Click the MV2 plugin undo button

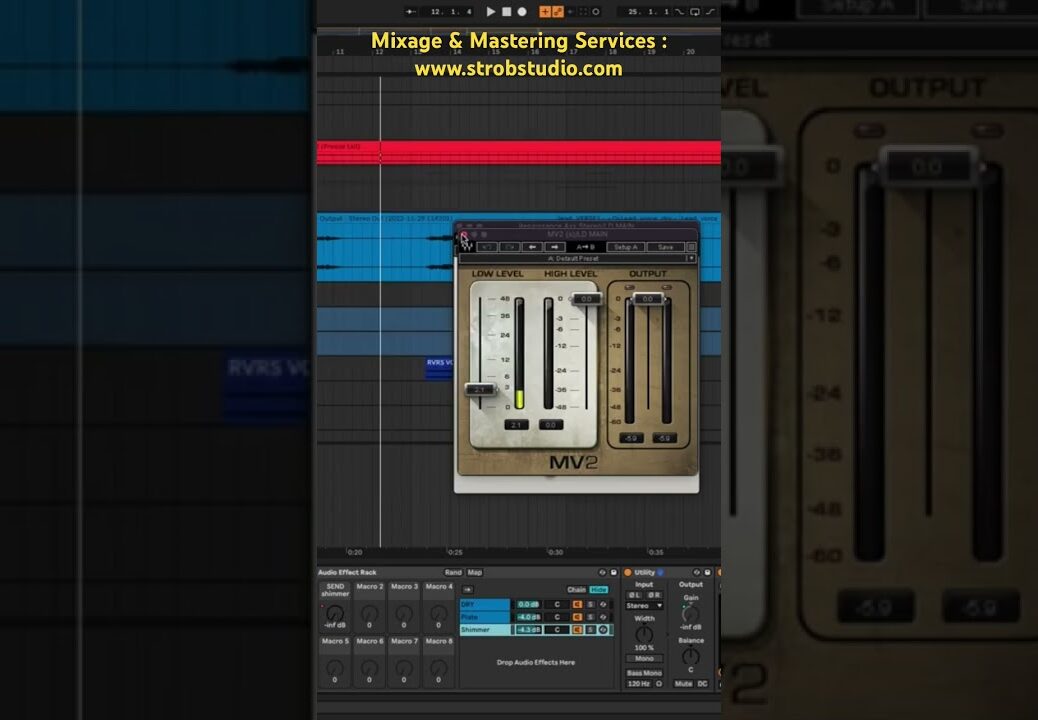(x=487, y=247)
